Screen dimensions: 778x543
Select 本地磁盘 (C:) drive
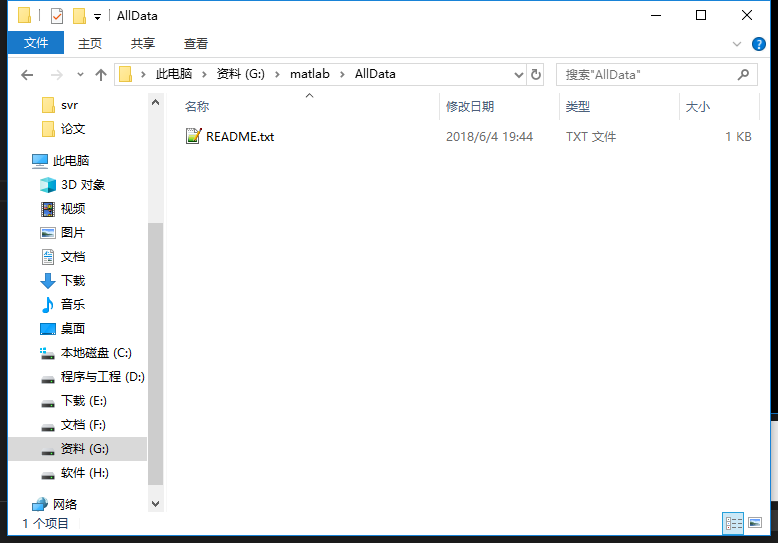95,353
